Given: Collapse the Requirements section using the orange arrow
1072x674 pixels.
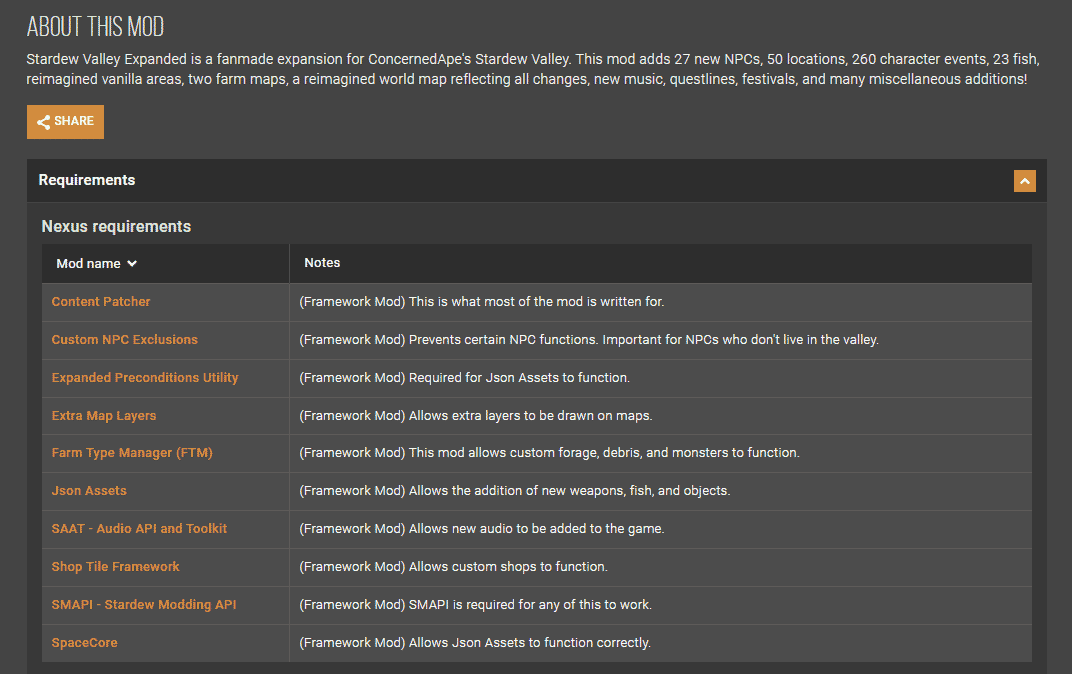Looking at the screenshot, I should click(x=1024, y=181).
